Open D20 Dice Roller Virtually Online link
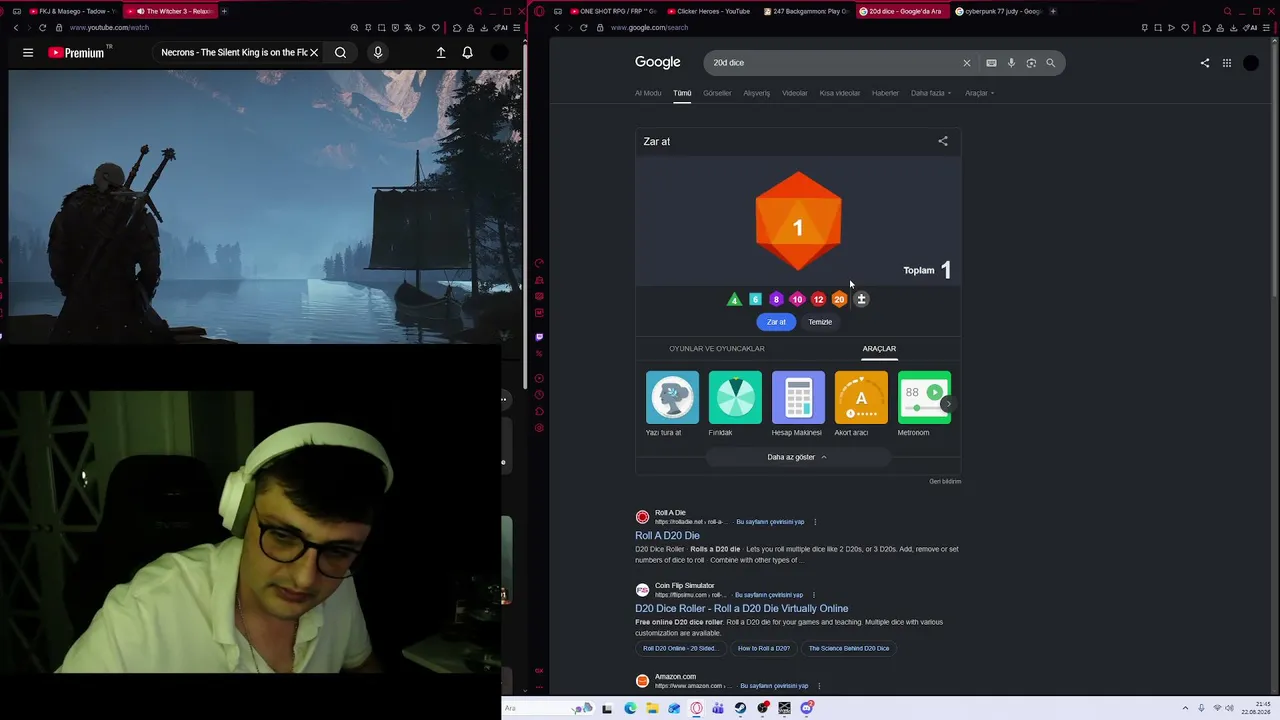 pos(741,608)
